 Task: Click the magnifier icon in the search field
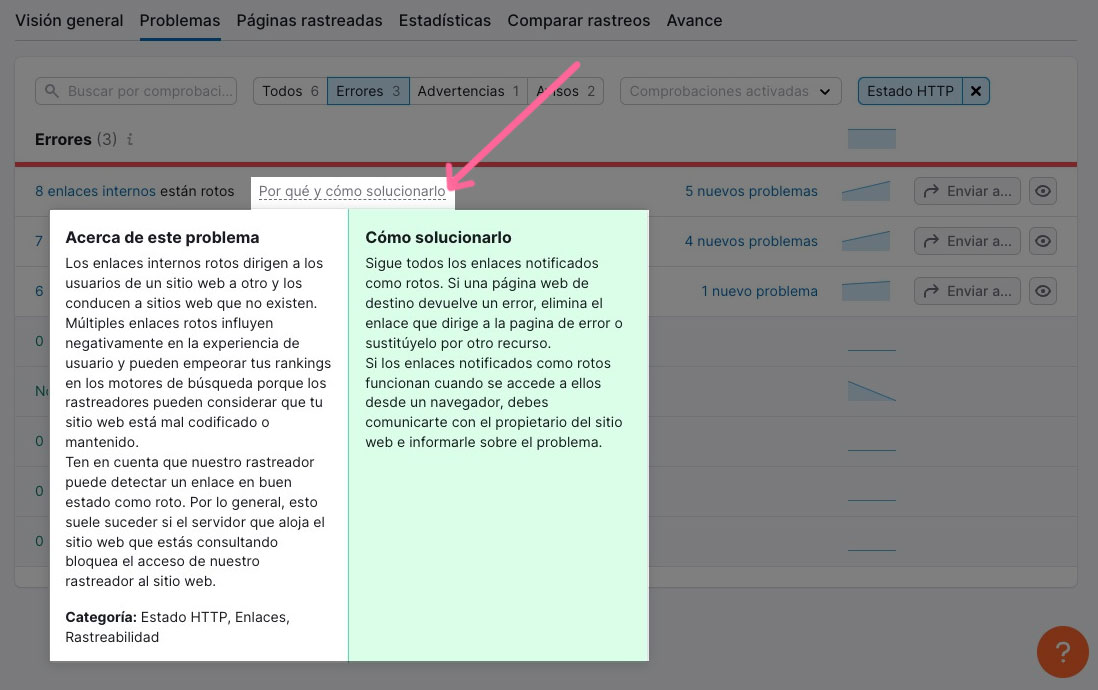point(52,91)
